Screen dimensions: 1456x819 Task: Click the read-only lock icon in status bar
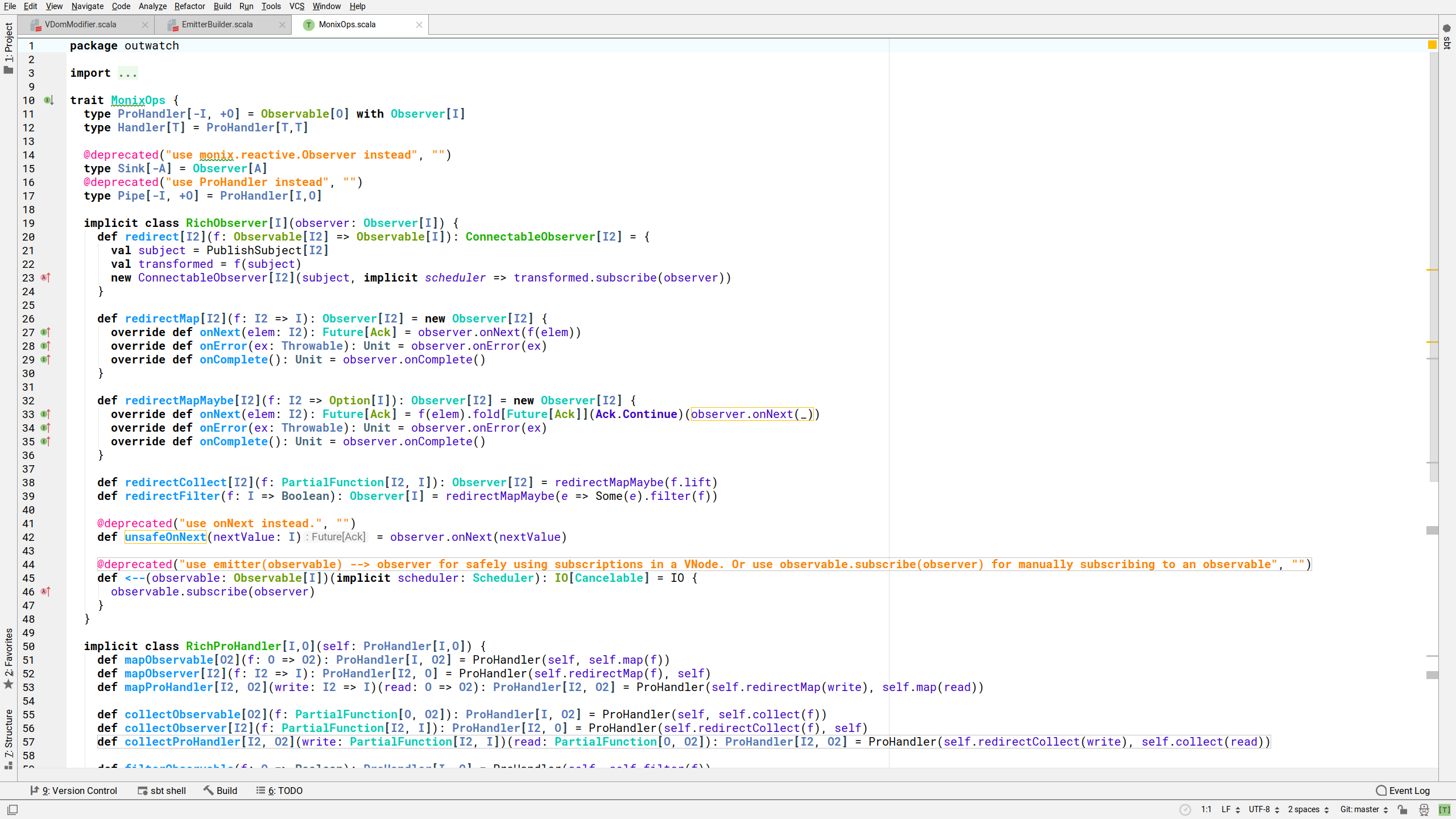click(1403, 809)
